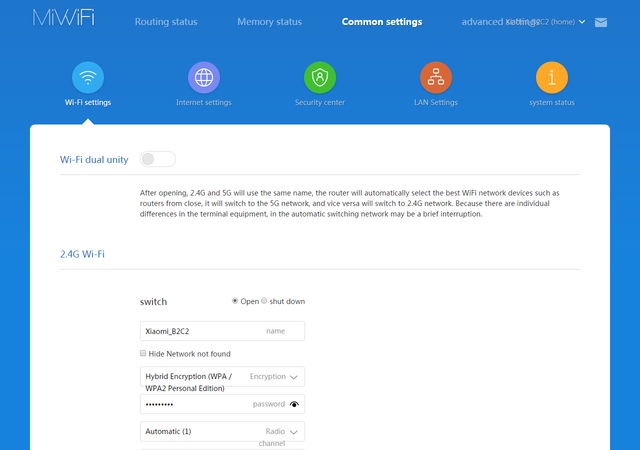Click the Wi-Fi settings label text

point(88,102)
